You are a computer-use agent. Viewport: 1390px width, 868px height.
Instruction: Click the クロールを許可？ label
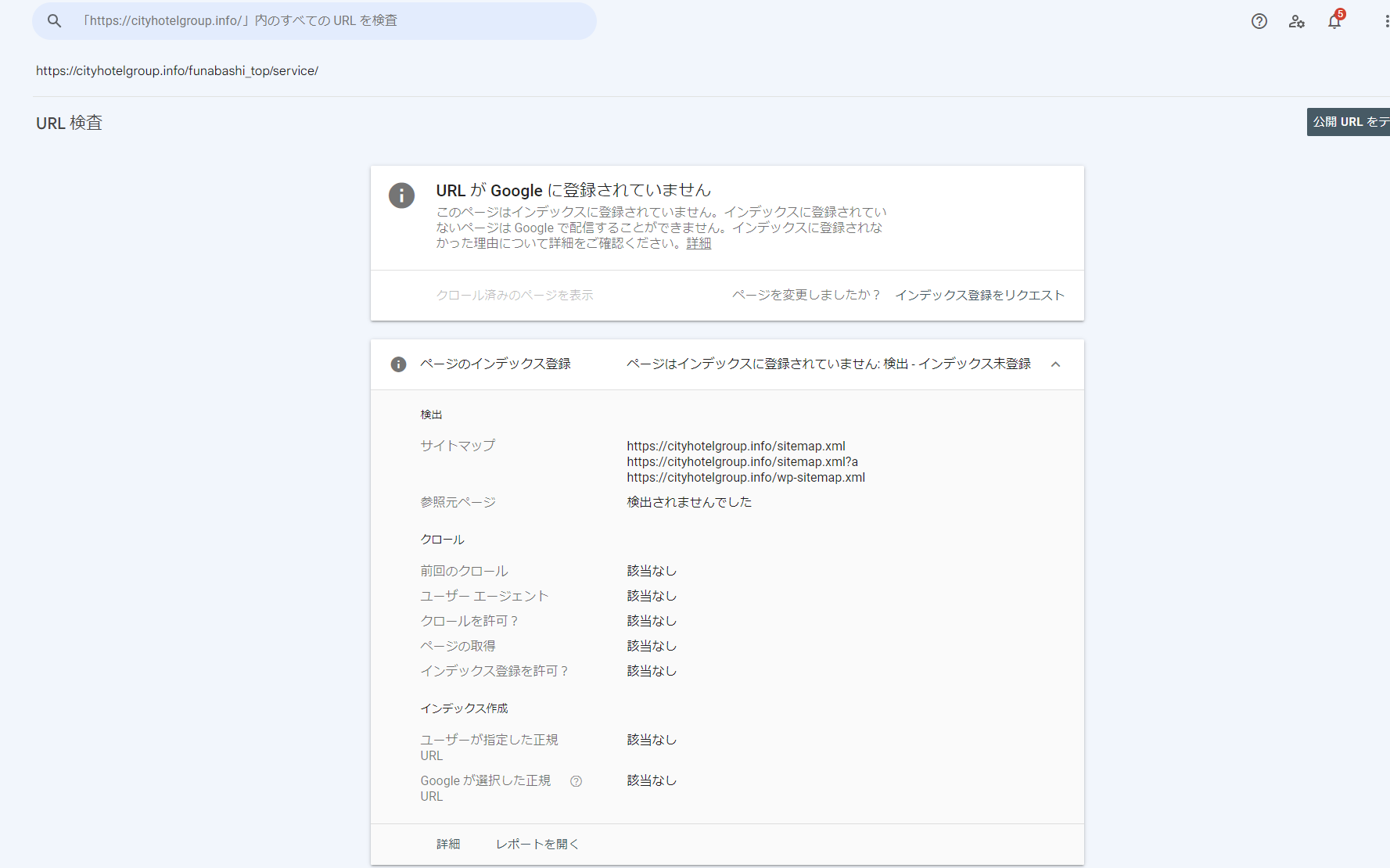point(469,621)
